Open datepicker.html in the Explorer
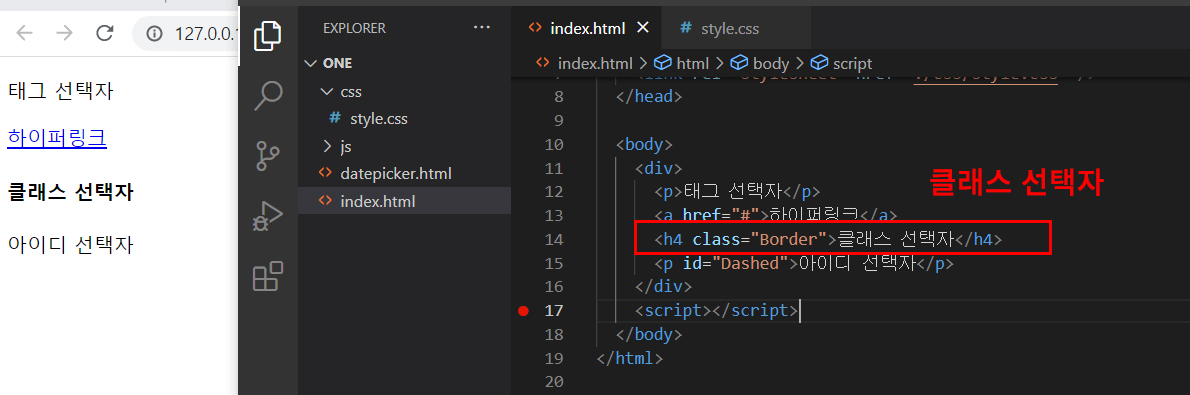Screen dimensions: 1190x395 395,173
